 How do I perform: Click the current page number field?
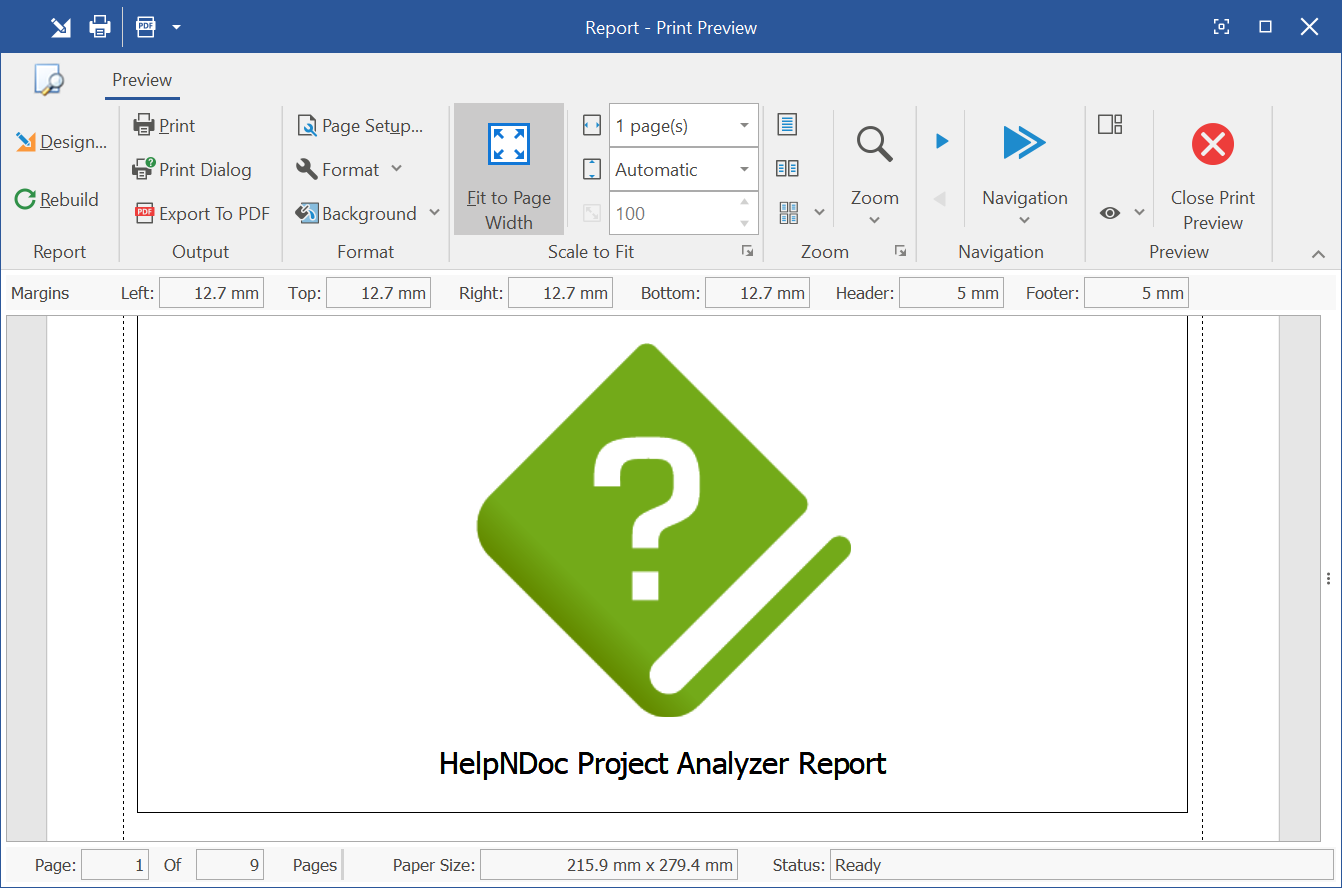click(115, 865)
